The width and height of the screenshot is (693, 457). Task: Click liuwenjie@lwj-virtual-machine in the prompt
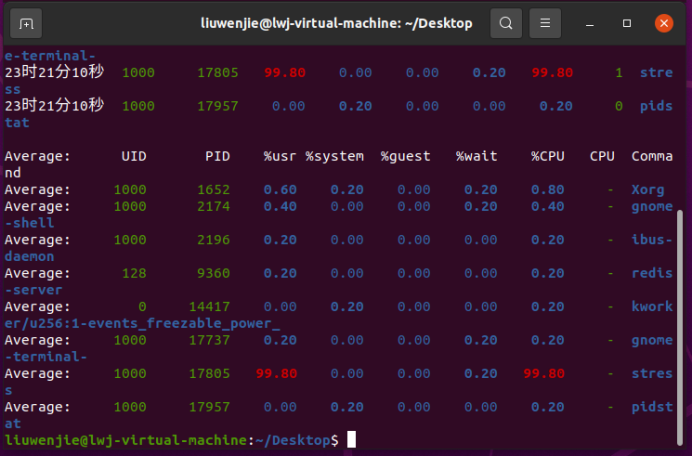click(x=126, y=440)
